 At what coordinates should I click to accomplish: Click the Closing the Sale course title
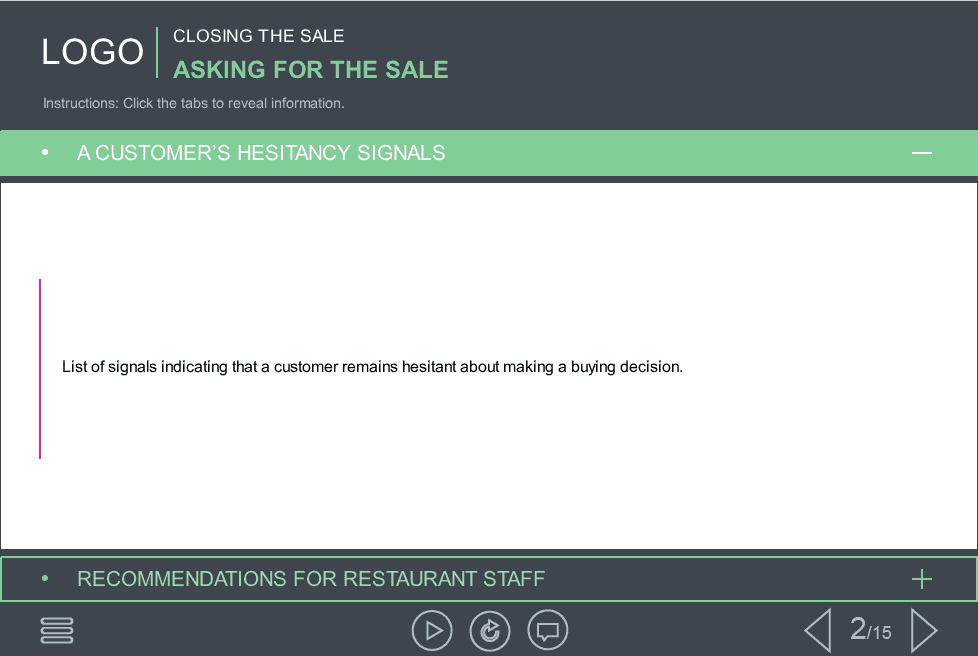tap(258, 36)
